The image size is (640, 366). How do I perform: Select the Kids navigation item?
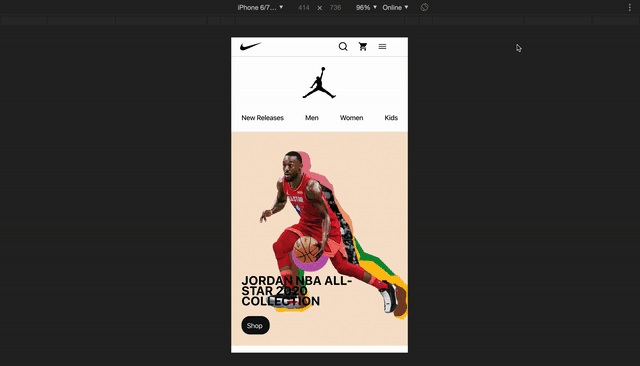click(391, 118)
